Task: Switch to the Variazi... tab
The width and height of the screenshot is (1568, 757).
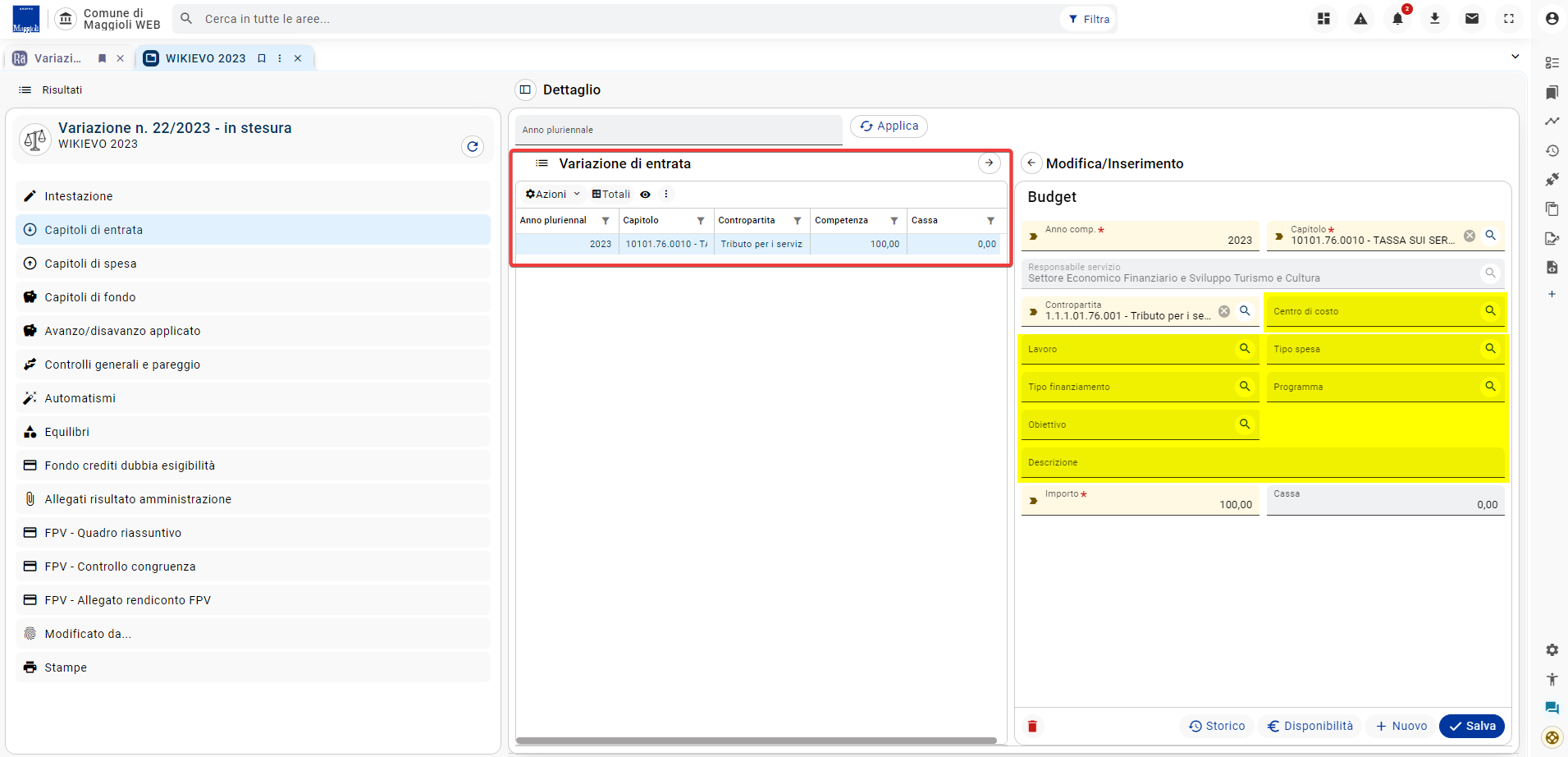Action: click(57, 58)
